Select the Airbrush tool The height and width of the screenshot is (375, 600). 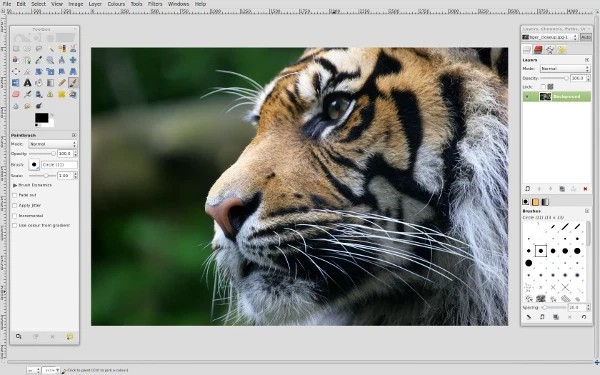[x=27, y=94]
